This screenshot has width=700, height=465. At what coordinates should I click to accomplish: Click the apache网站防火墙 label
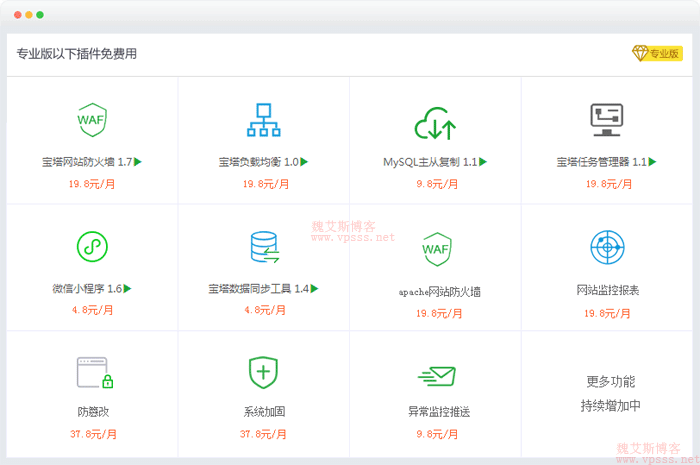tap(439, 292)
